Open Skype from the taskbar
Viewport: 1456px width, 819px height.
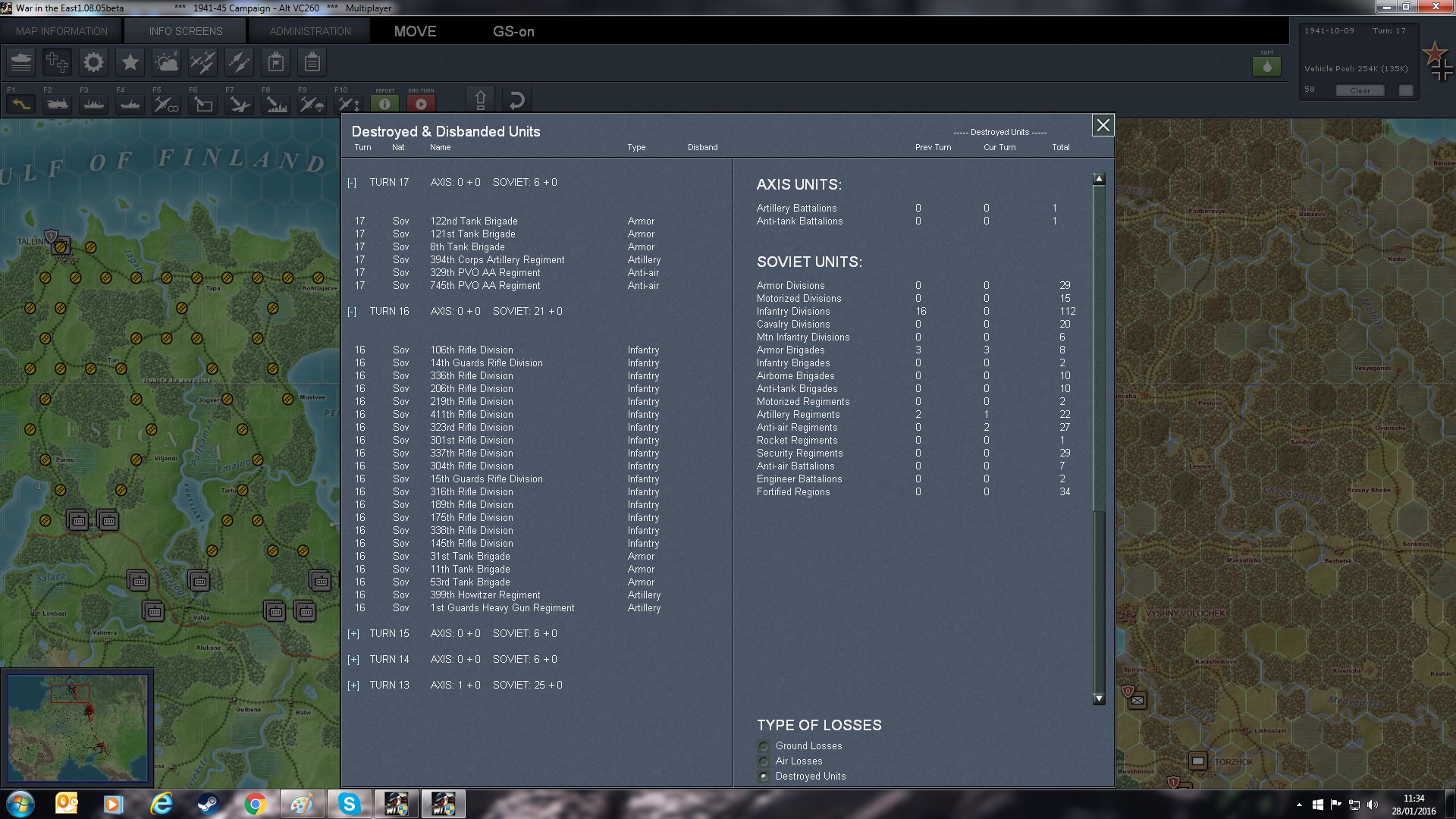[349, 804]
